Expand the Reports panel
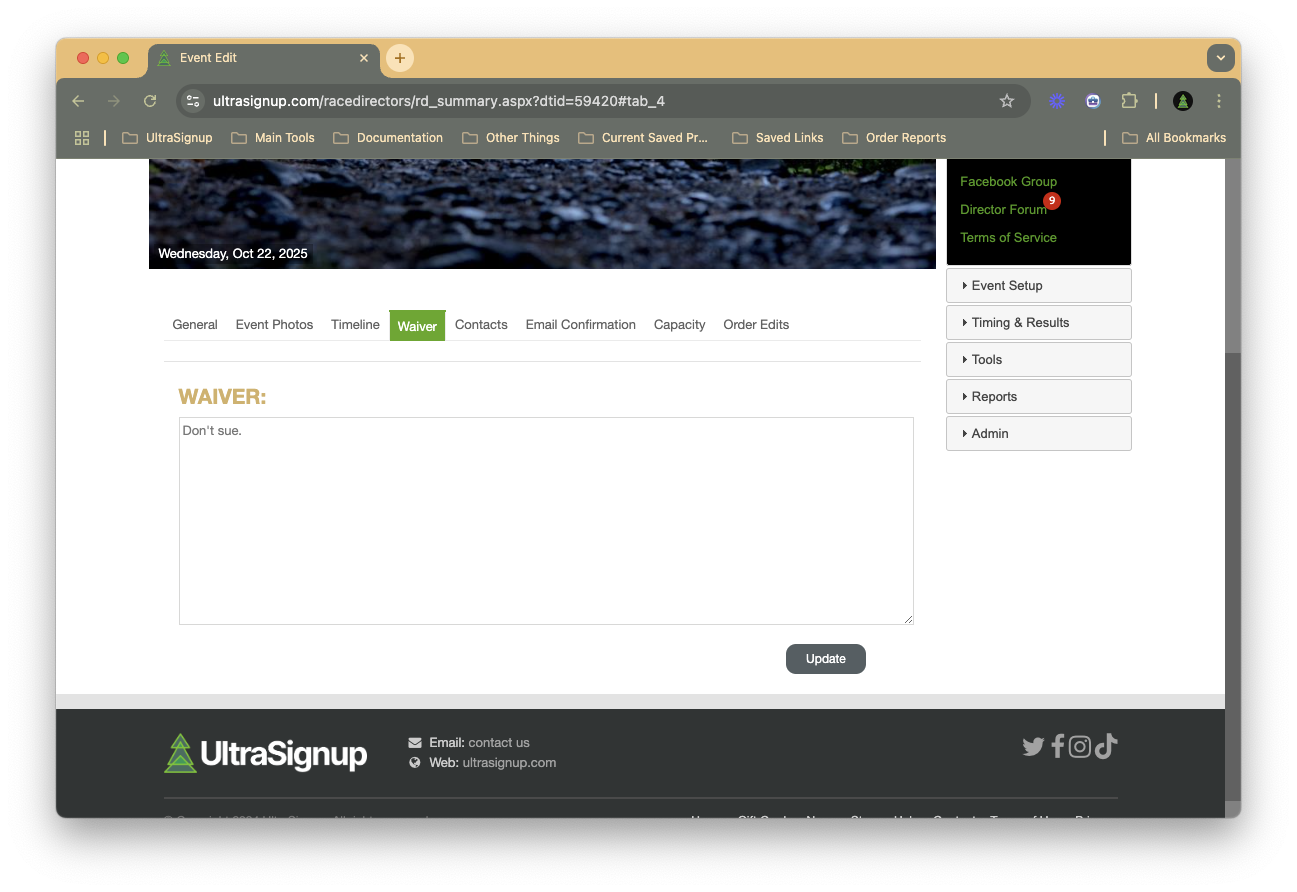 pyautogui.click(x=1038, y=397)
